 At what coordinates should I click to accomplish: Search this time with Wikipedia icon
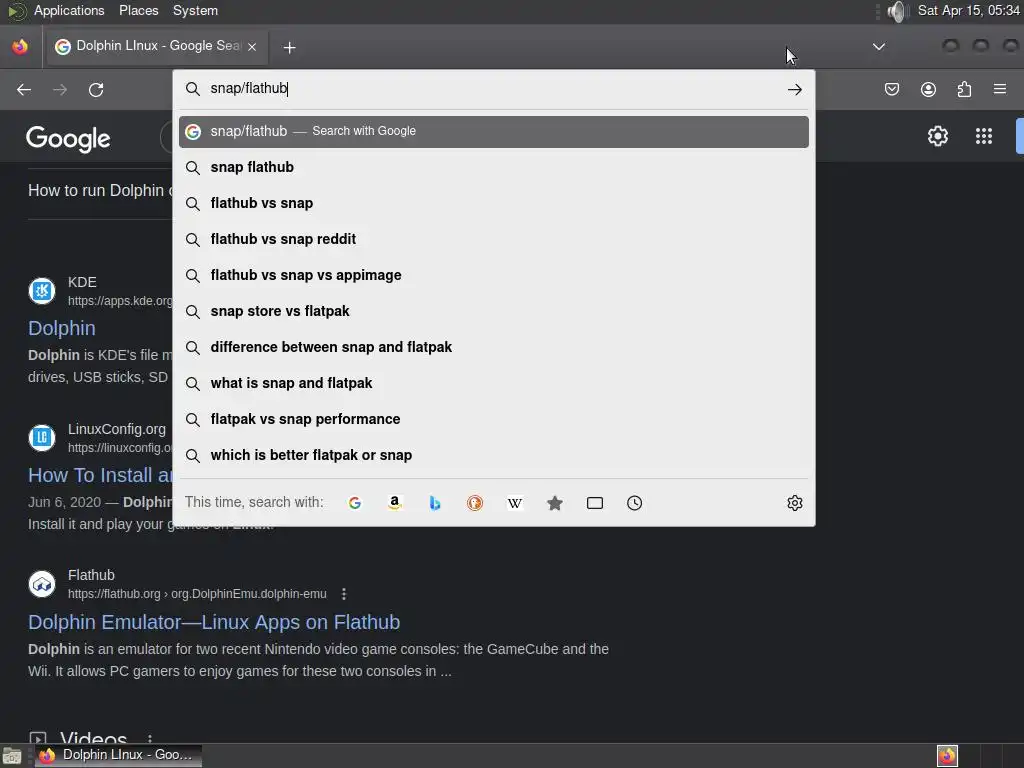pyautogui.click(x=515, y=503)
